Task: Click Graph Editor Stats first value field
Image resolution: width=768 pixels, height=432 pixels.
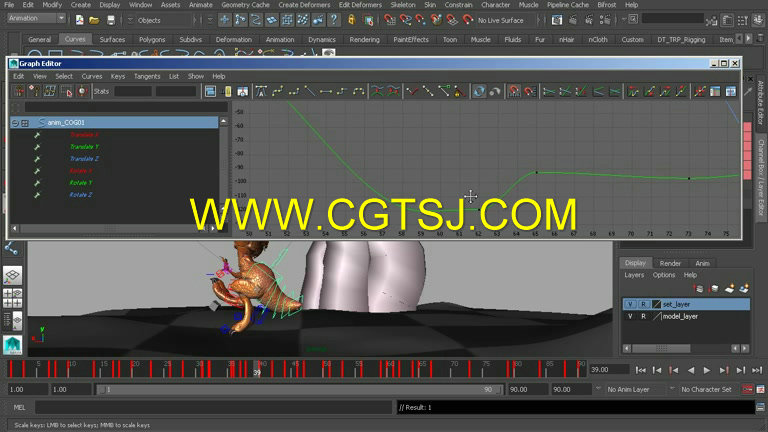Action: coord(133,91)
